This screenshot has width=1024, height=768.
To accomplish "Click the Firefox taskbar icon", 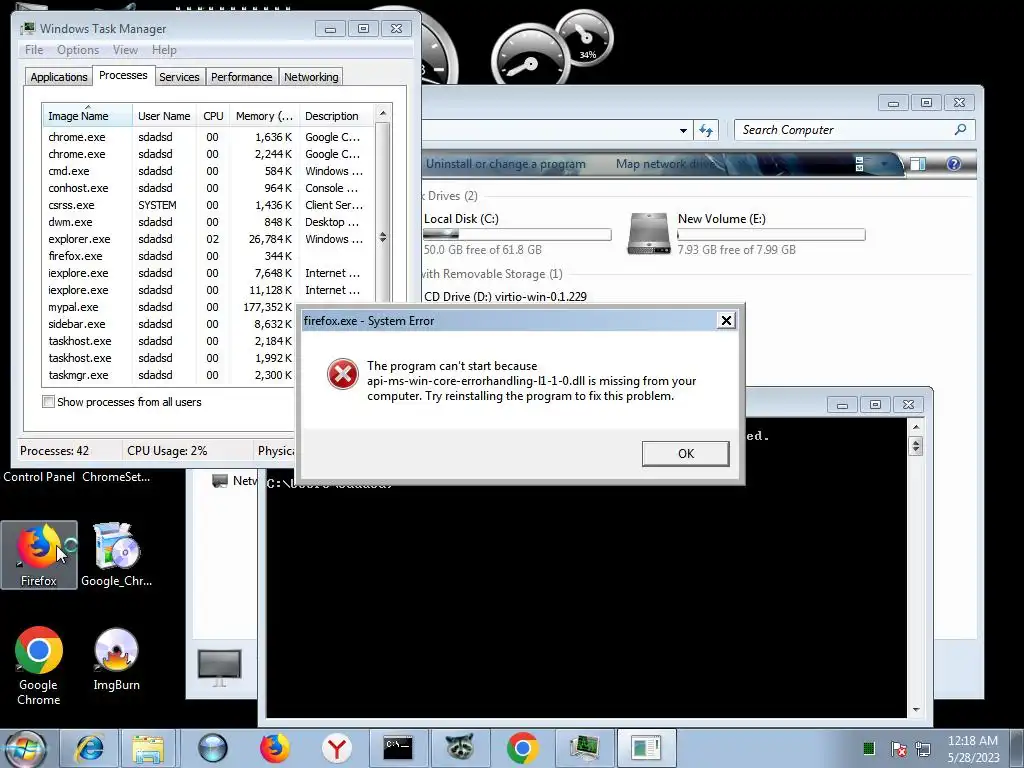I will [274, 748].
